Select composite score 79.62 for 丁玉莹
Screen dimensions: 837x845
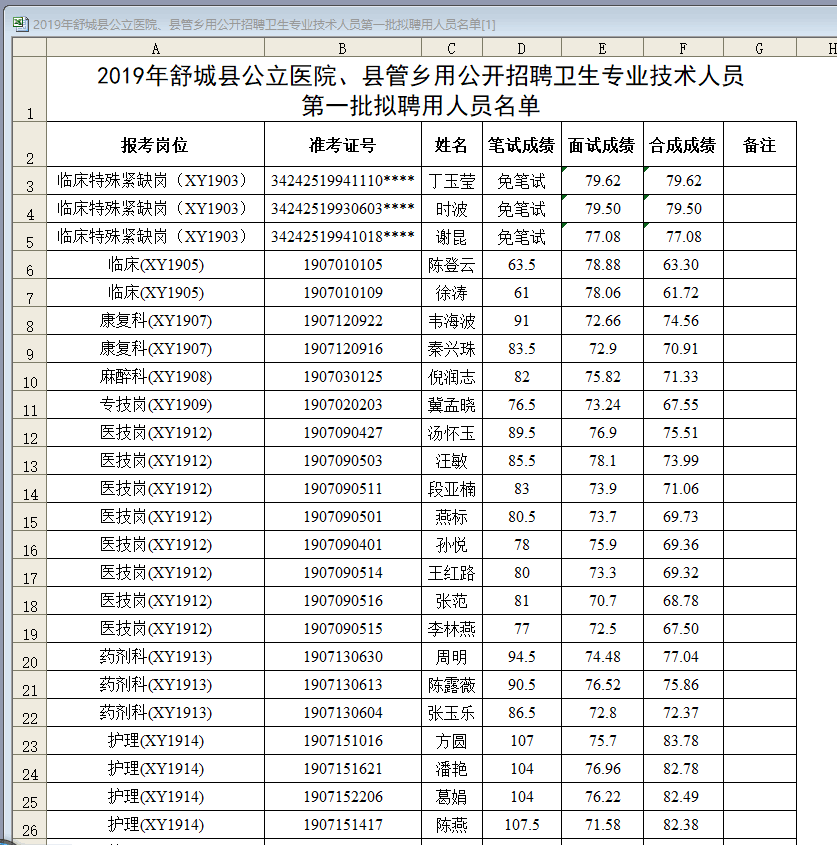coord(683,181)
